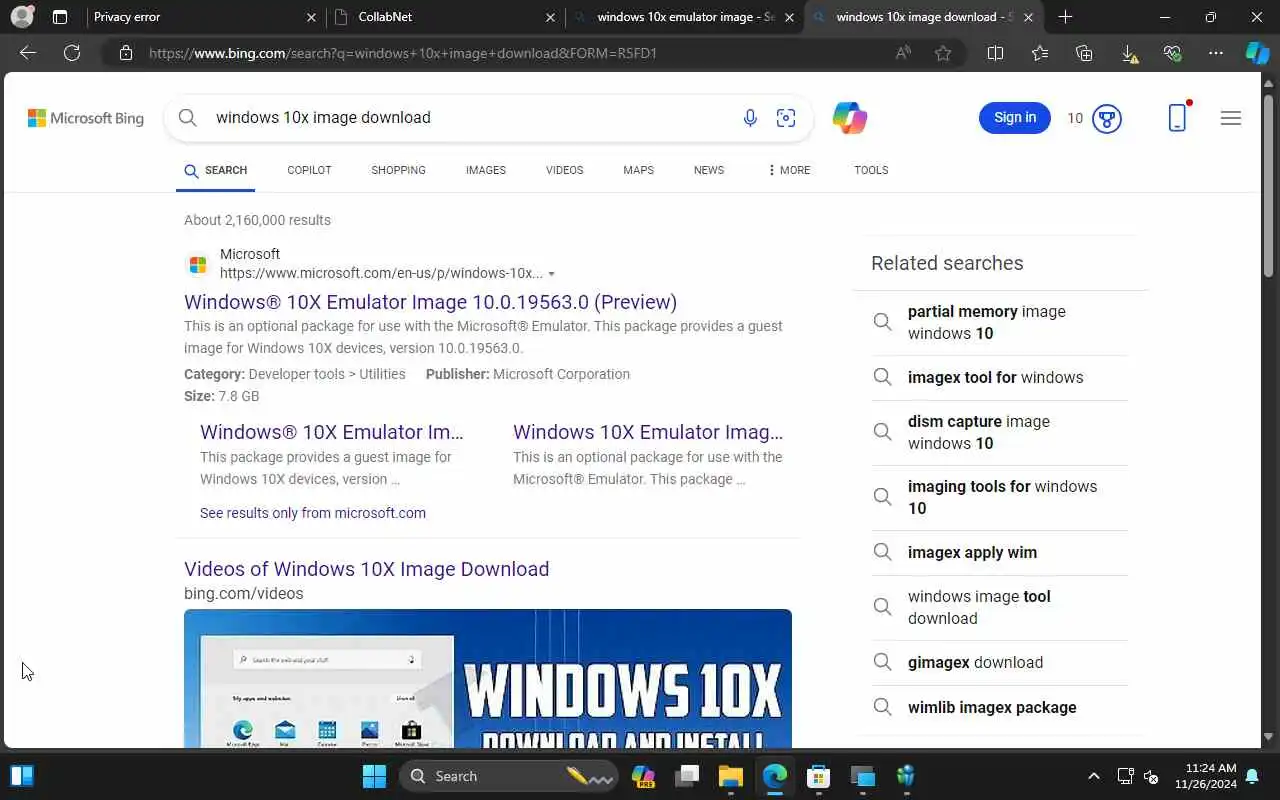Expand the MORE search options
The height and width of the screenshot is (800, 1280).
(789, 170)
